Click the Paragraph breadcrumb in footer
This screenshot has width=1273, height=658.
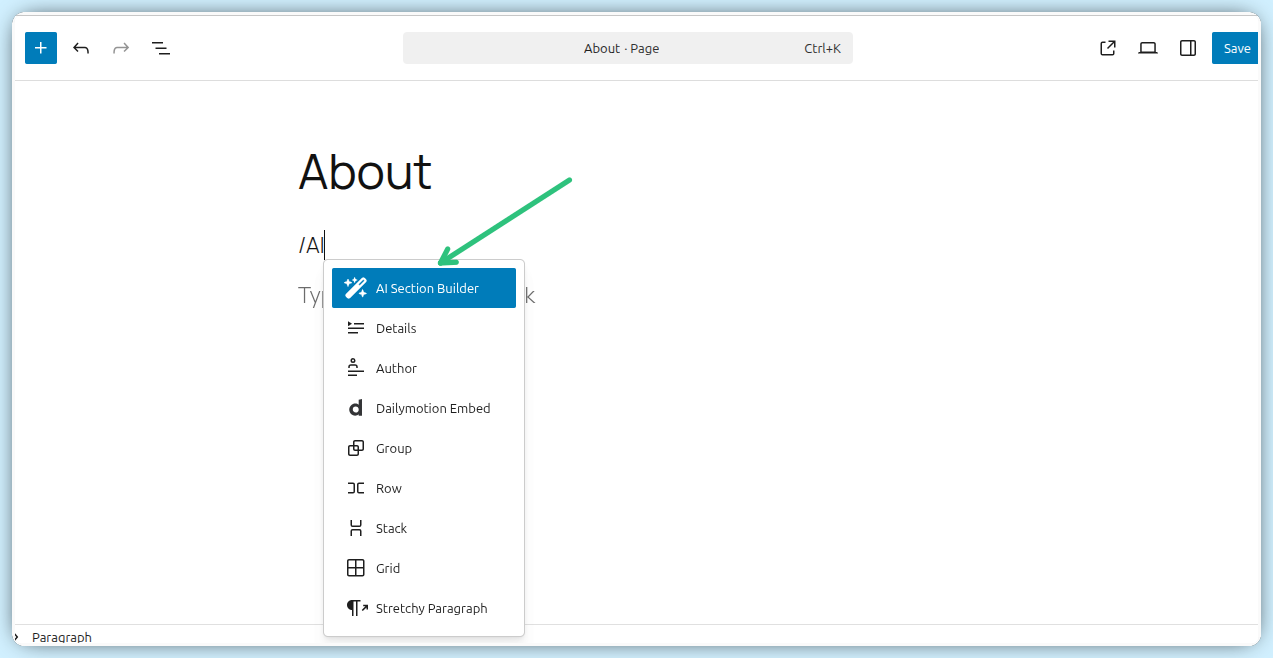click(x=61, y=637)
